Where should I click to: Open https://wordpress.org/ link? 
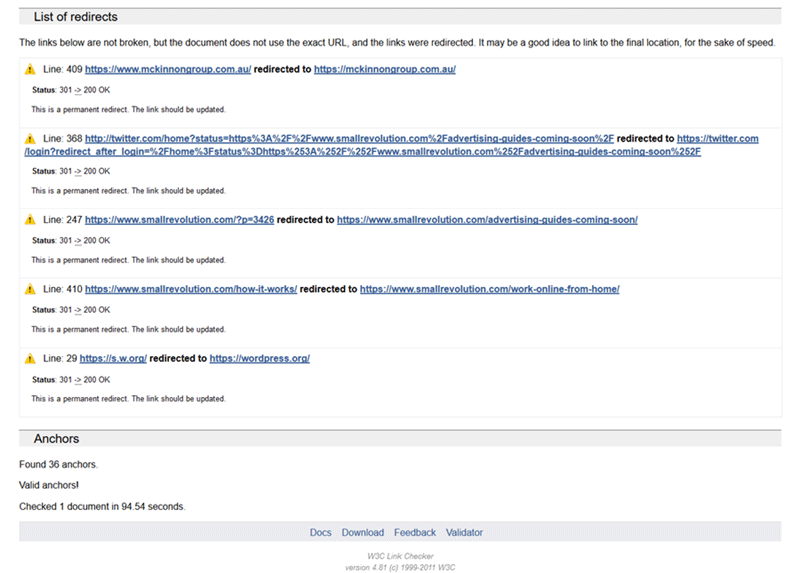(x=260, y=359)
